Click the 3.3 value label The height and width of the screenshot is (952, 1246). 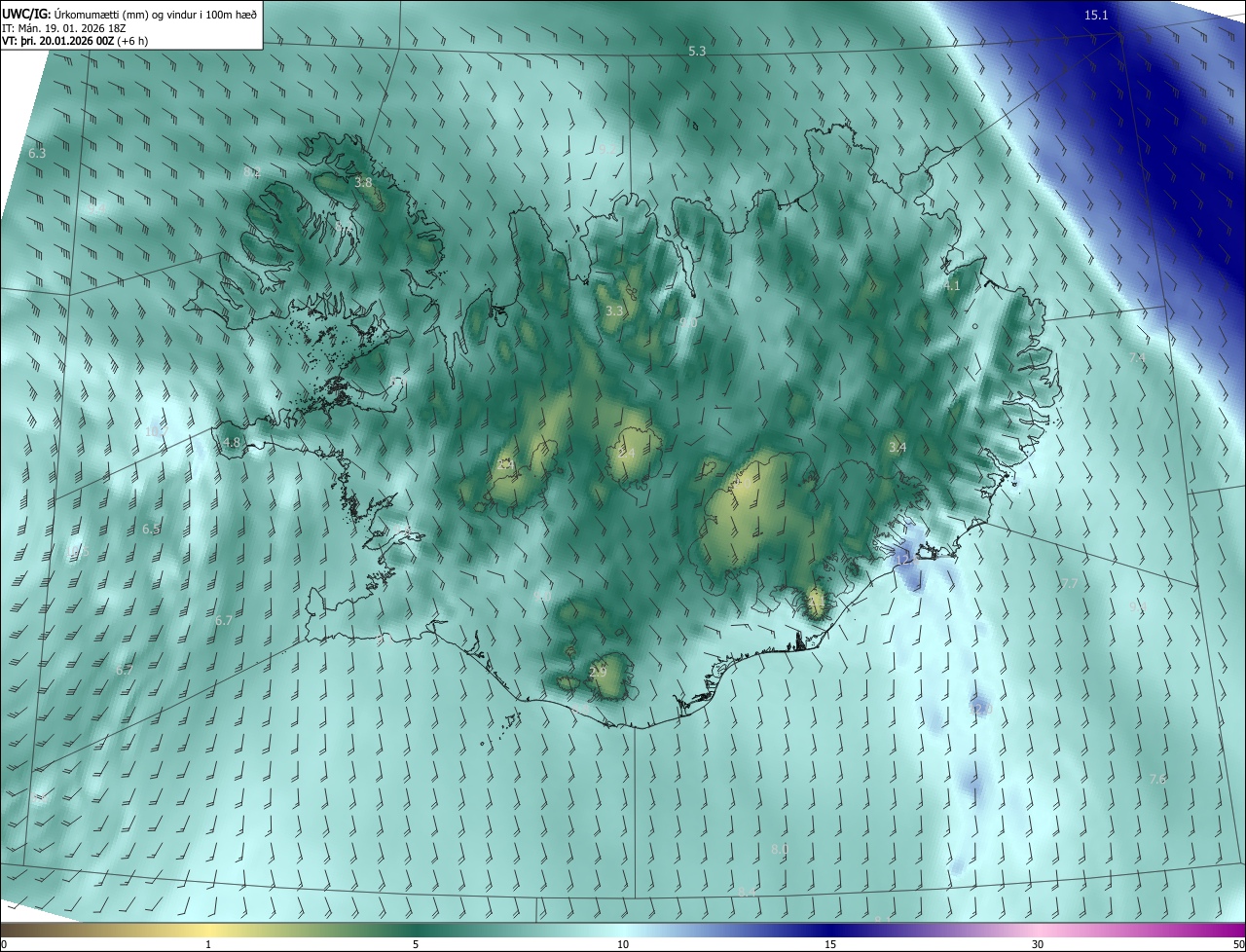click(614, 311)
